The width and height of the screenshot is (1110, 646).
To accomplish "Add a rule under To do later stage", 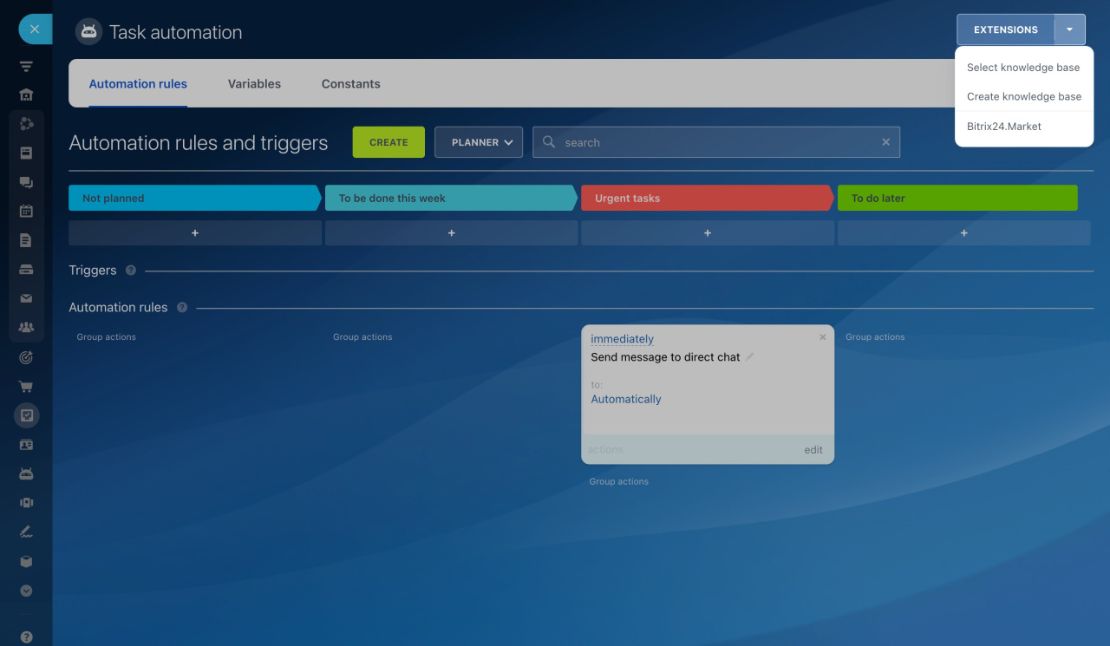I will (964, 233).
